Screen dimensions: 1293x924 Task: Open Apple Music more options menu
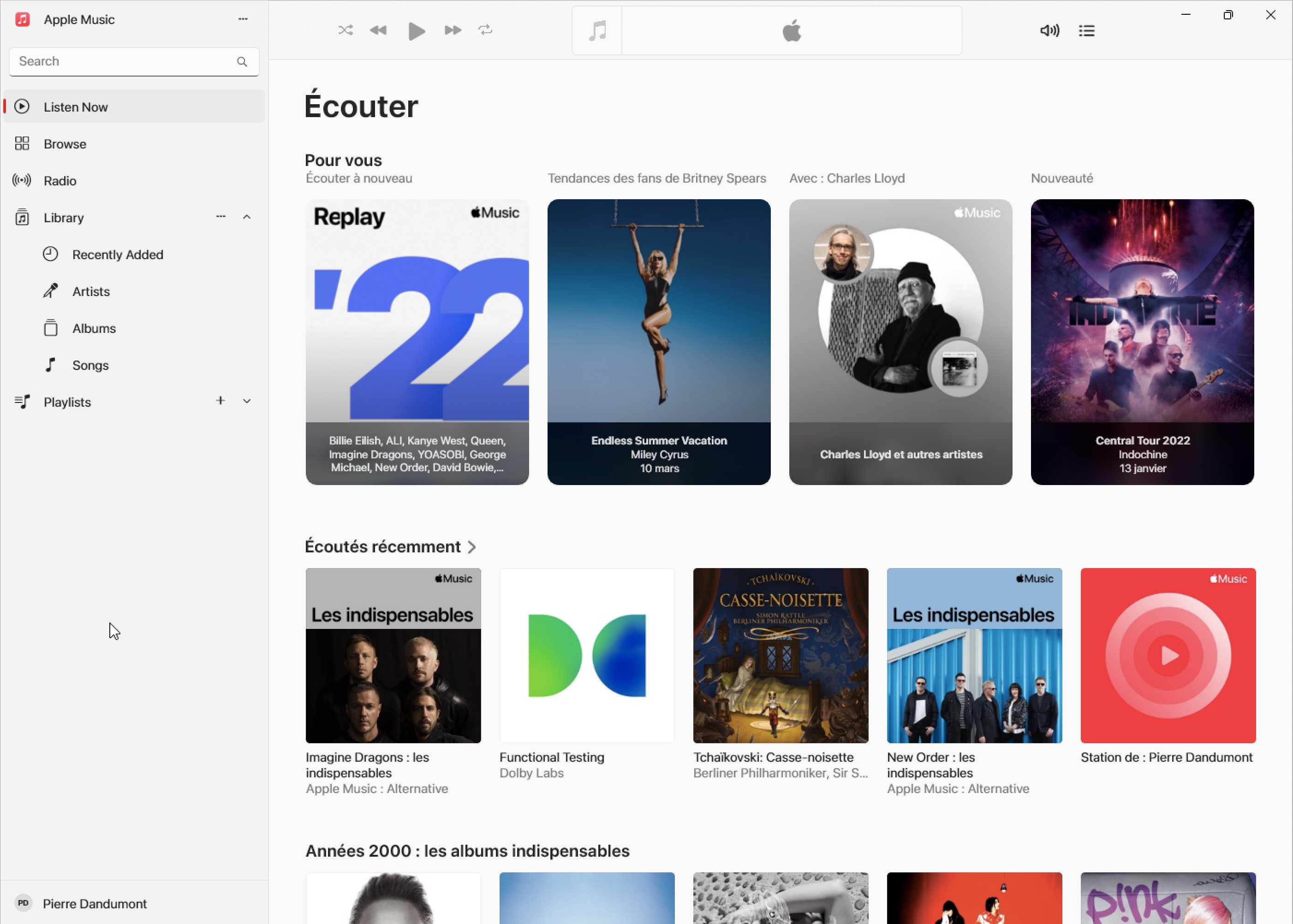coord(243,19)
